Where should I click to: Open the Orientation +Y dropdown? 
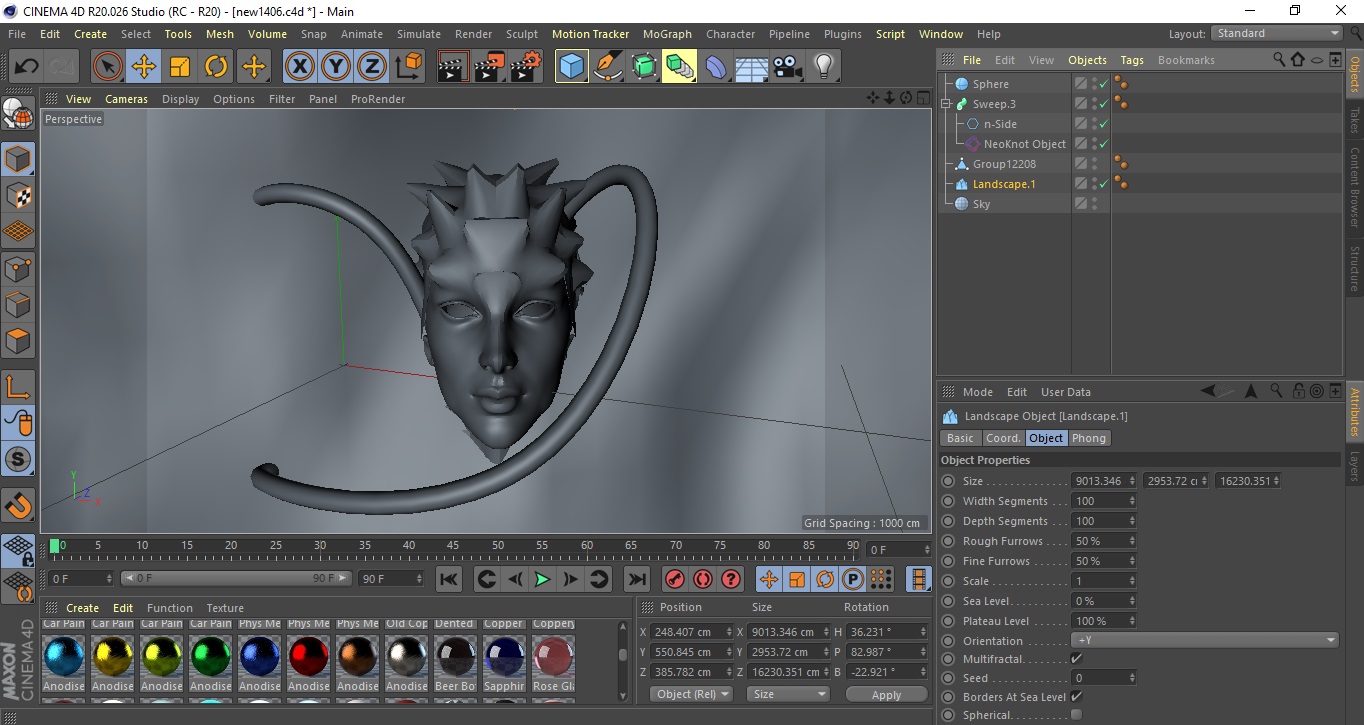click(x=1204, y=641)
